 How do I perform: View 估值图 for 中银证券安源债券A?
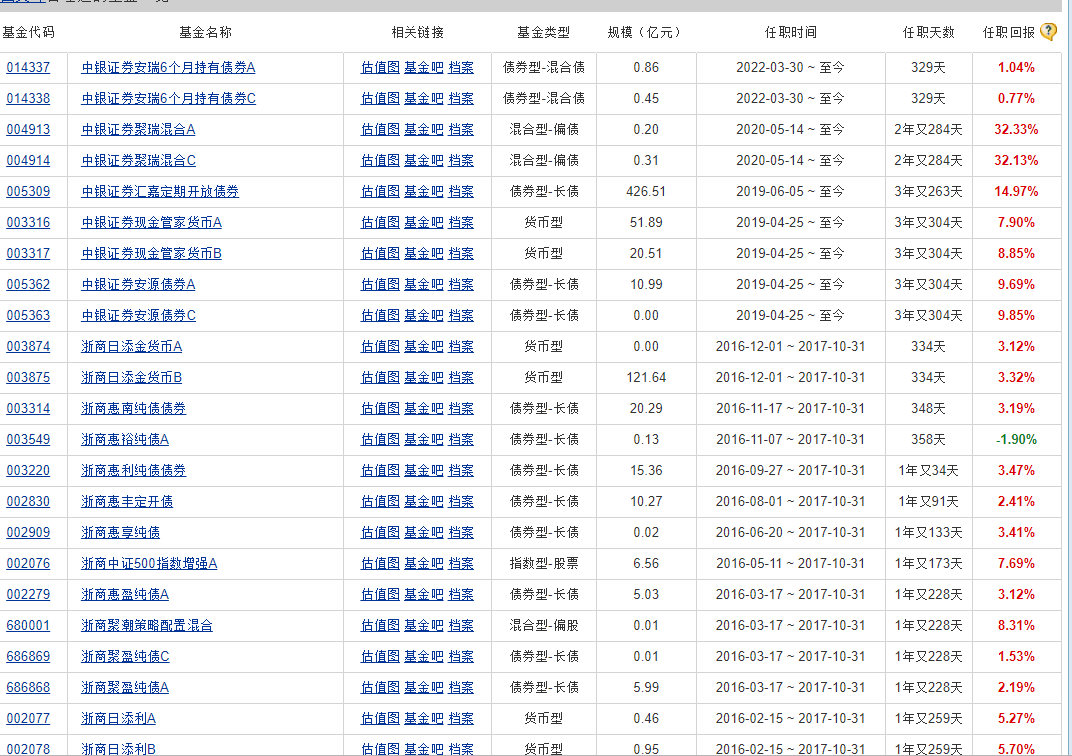click(x=380, y=285)
